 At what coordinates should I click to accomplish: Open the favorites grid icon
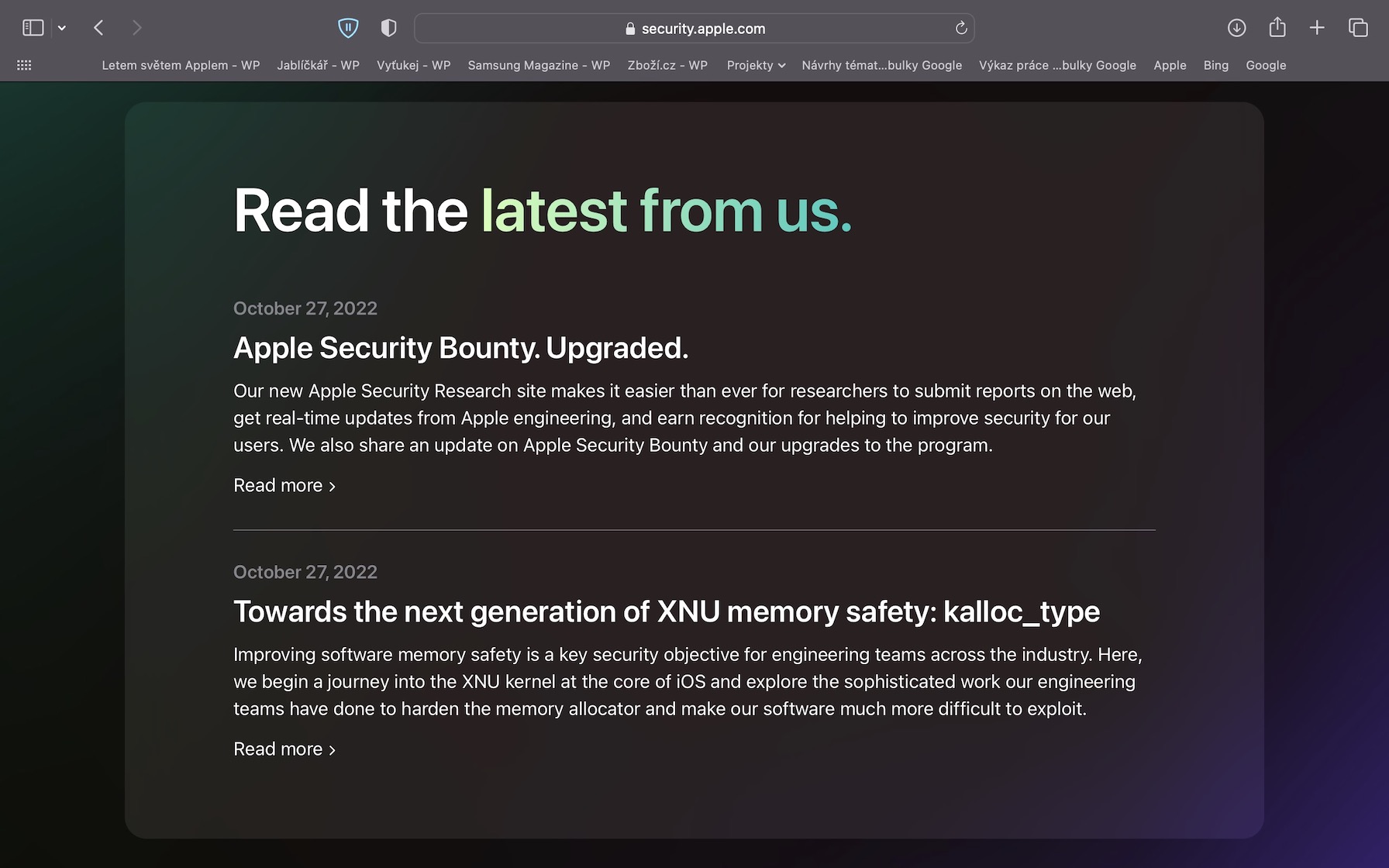[24, 65]
